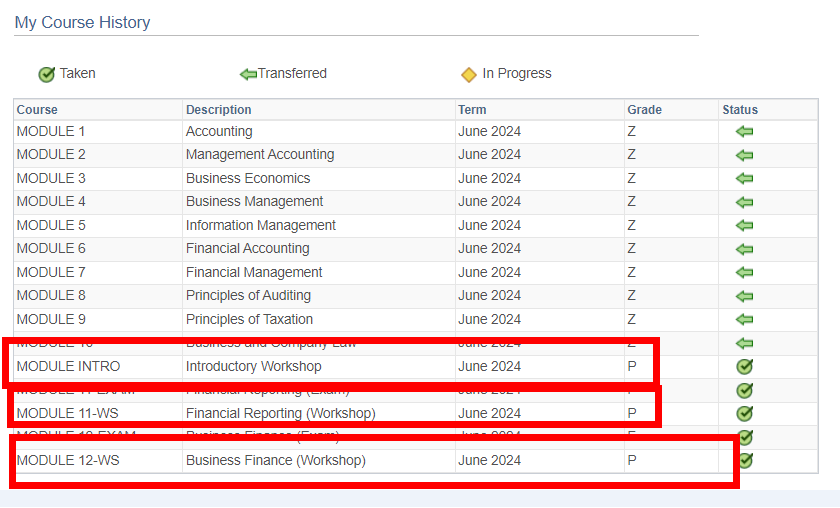Click MODULE 5 transferred arrow status icon

[744, 226]
